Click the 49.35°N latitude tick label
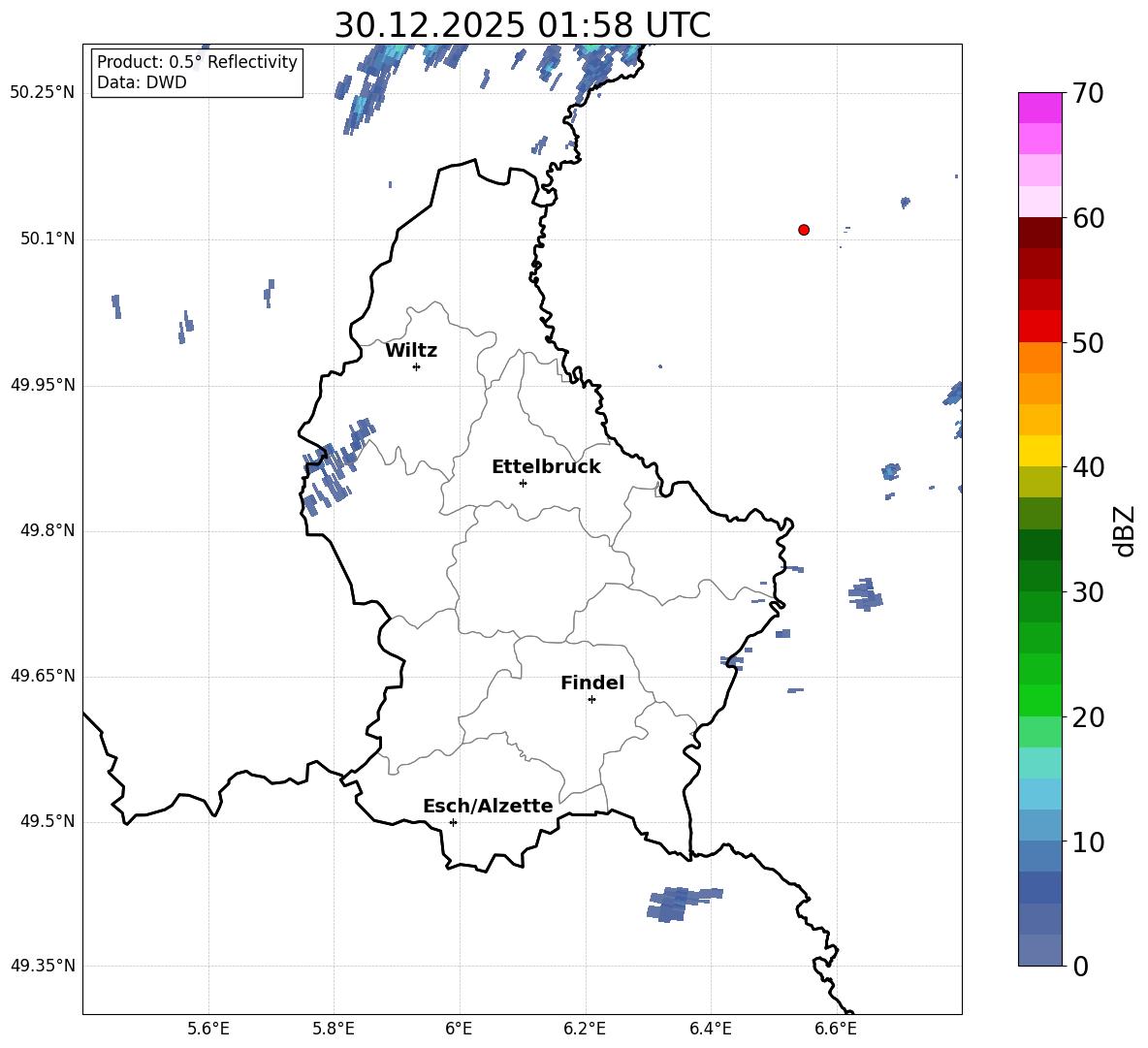 point(42,966)
